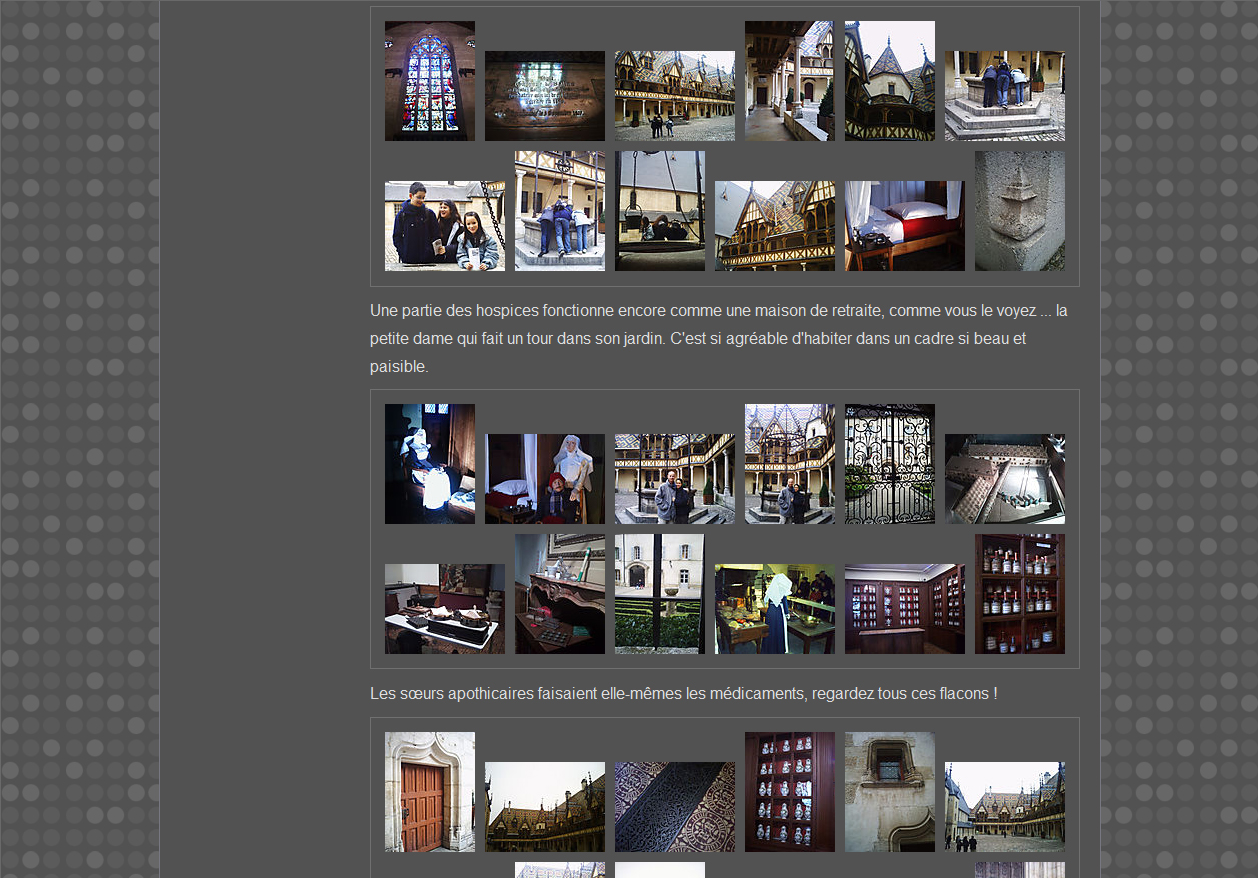Image resolution: width=1258 pixels, height=878 pixels.
Task: Click the small stone-framed window thumbnail
Action: point(889,792)
